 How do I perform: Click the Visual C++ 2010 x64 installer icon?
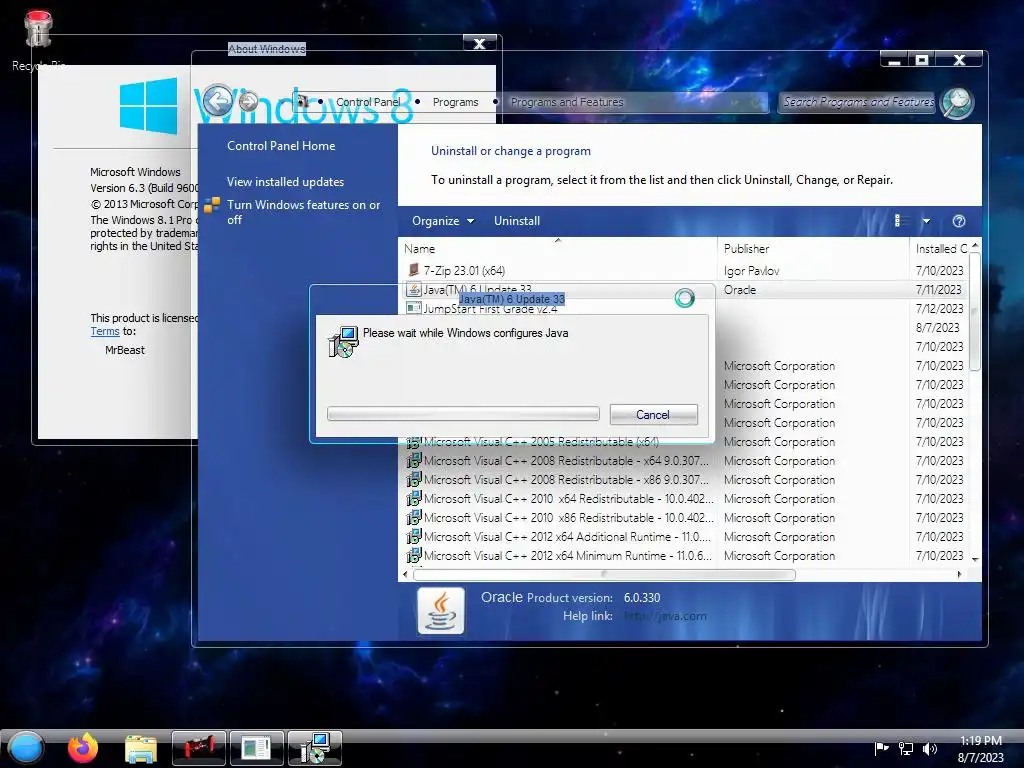point(413,499)
